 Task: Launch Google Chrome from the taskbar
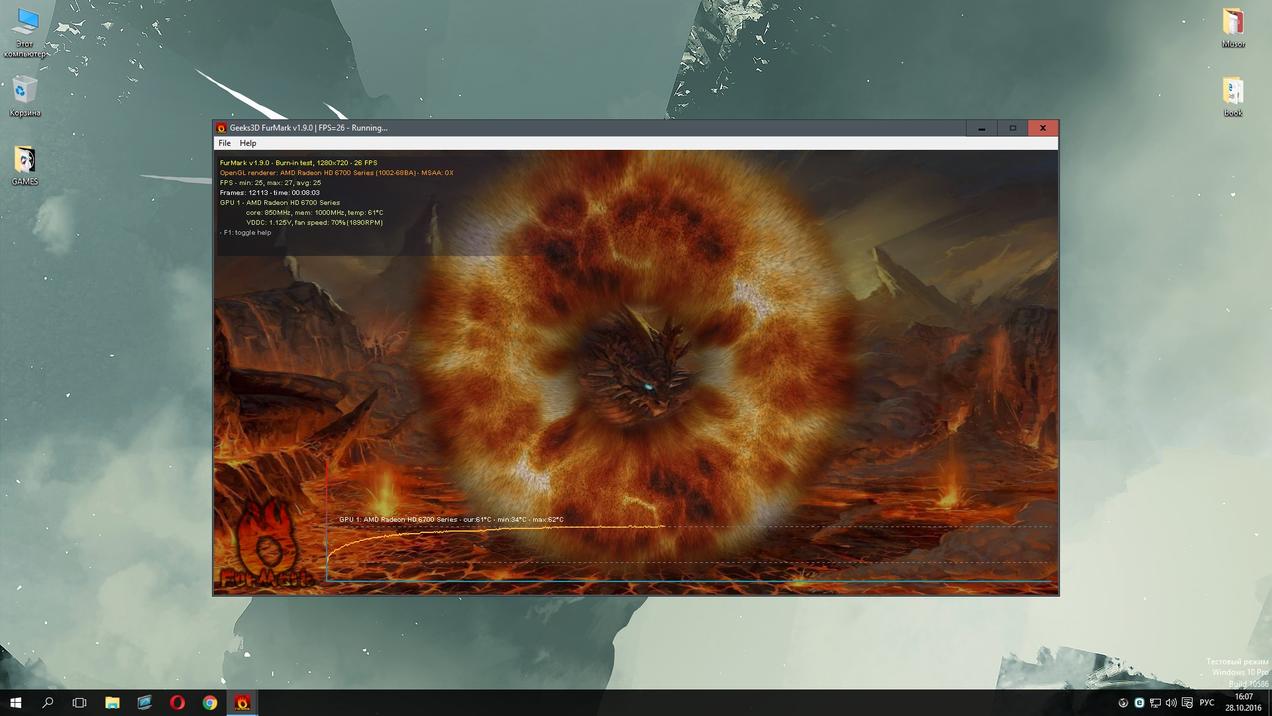tap(210, 703)
